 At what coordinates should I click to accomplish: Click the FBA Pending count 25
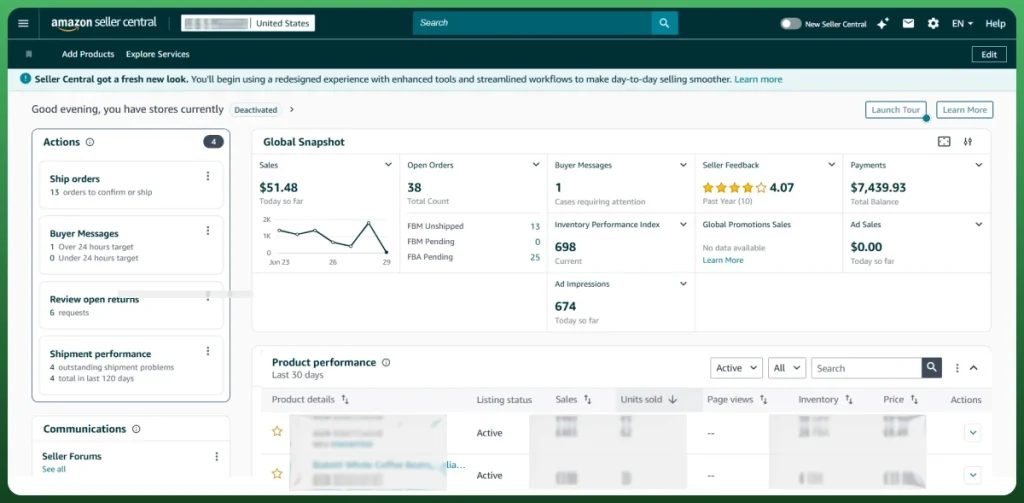(535, 257)
